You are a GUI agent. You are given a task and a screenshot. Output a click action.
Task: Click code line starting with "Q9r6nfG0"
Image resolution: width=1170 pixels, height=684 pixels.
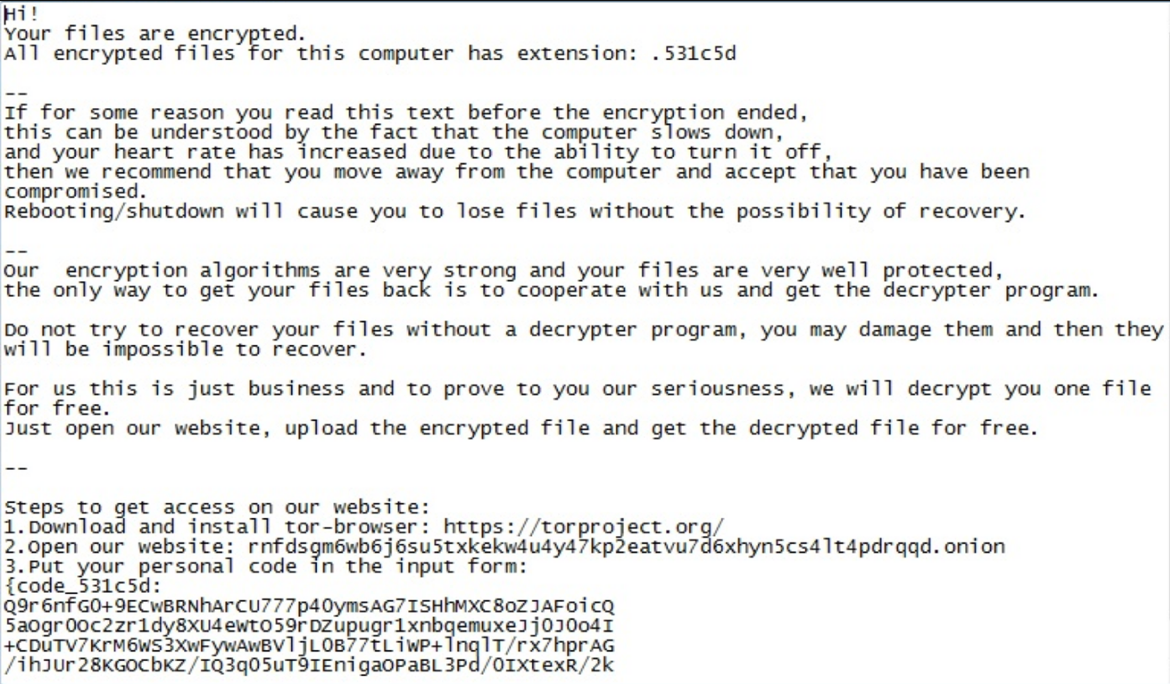click(x=308, y=606)
